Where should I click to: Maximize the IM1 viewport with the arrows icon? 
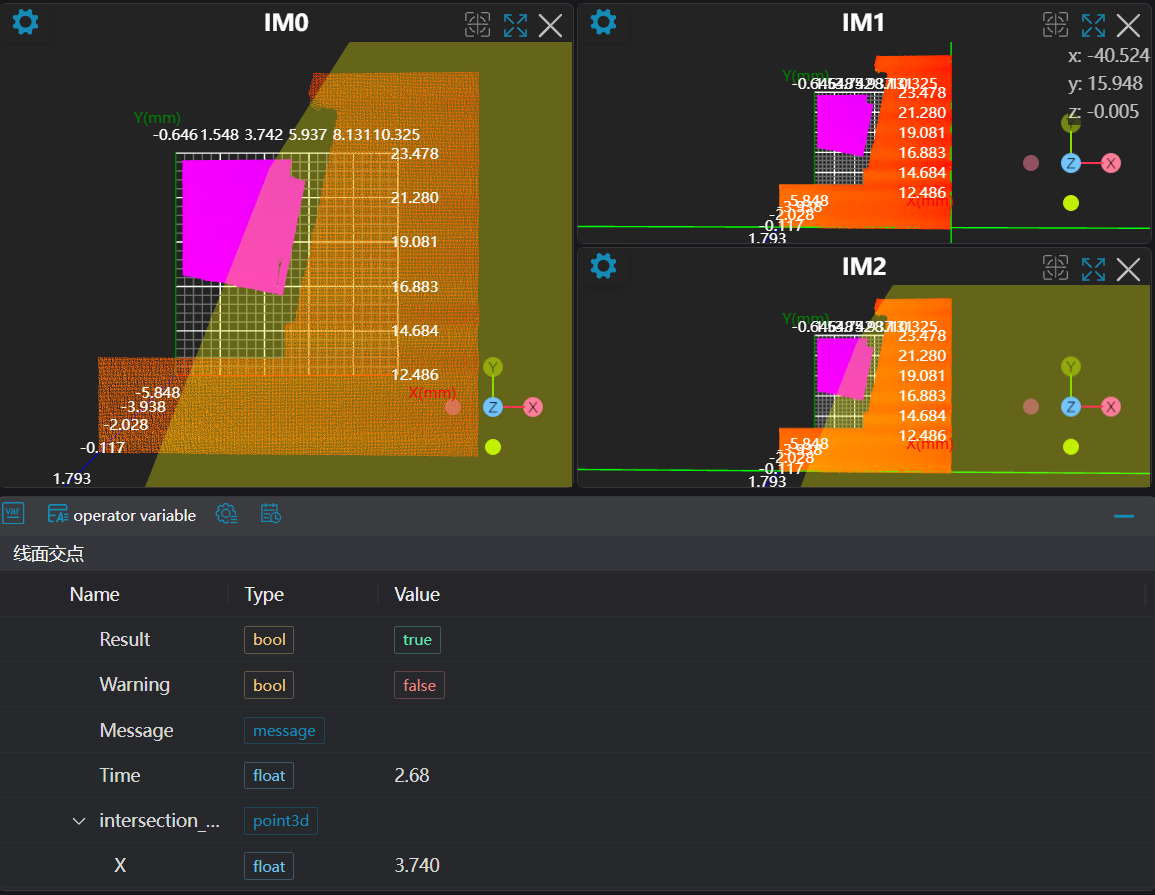pos(1093,25)
